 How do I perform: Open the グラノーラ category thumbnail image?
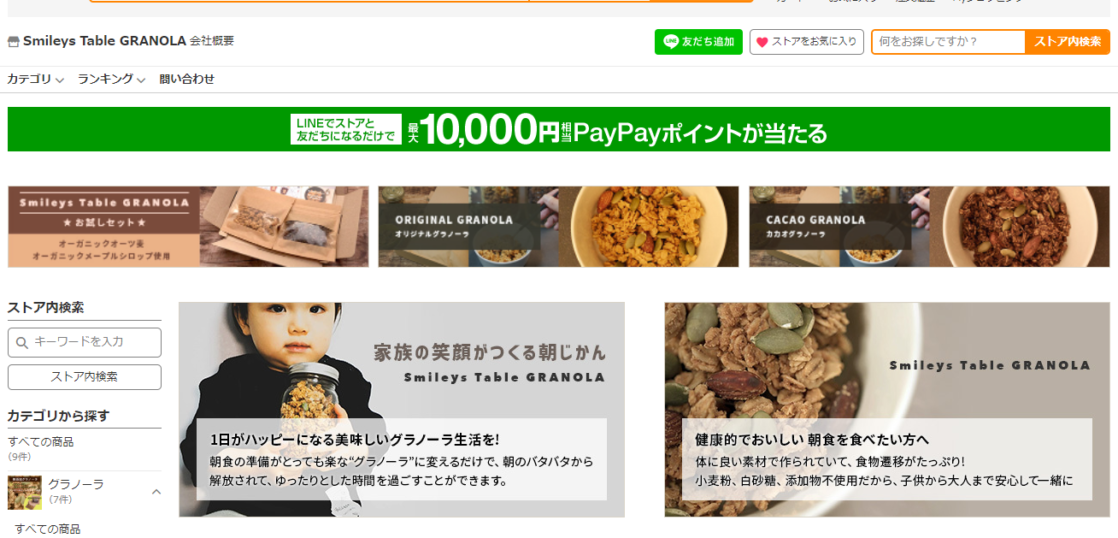click(x=24, y=492)
